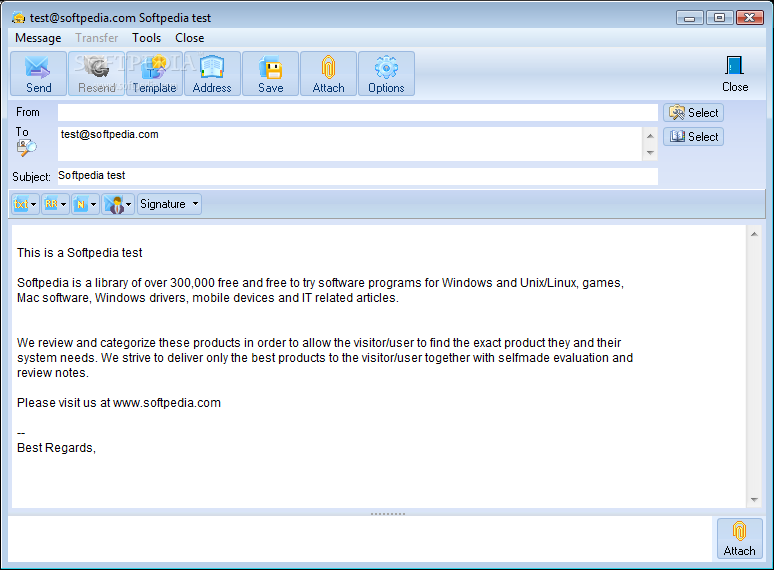The width and height of the screenshot is (774, 570).
Task: Click the dotted splitter handle above attachments
Action: 388,514
